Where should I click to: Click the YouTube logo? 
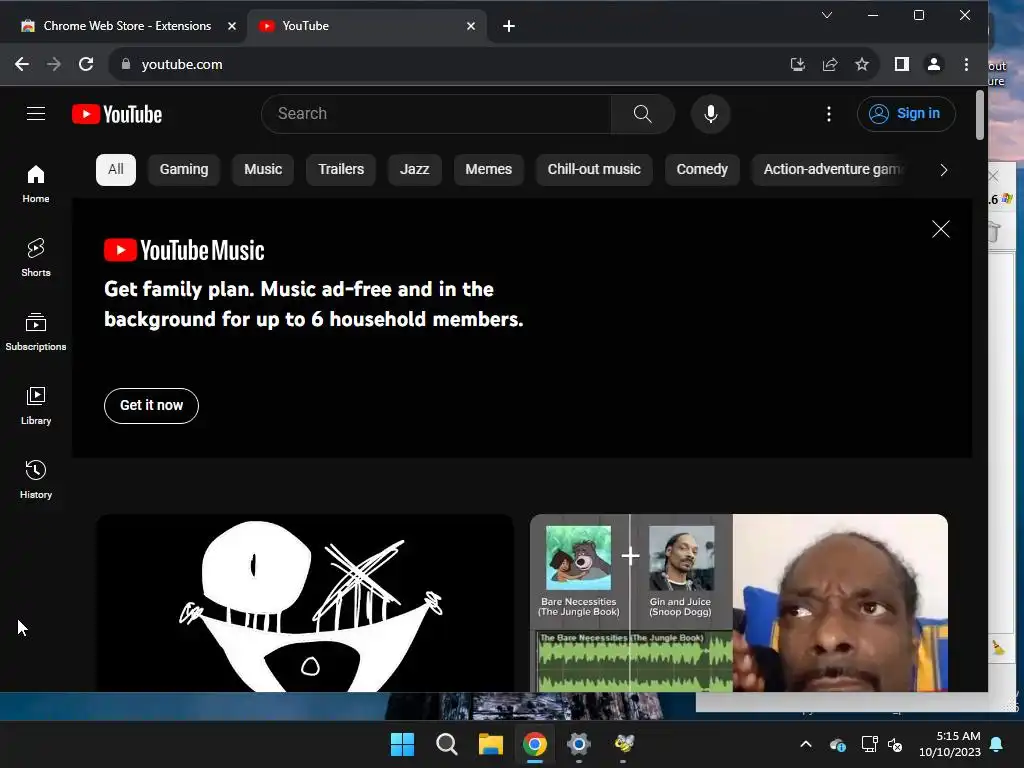[117, 114]
